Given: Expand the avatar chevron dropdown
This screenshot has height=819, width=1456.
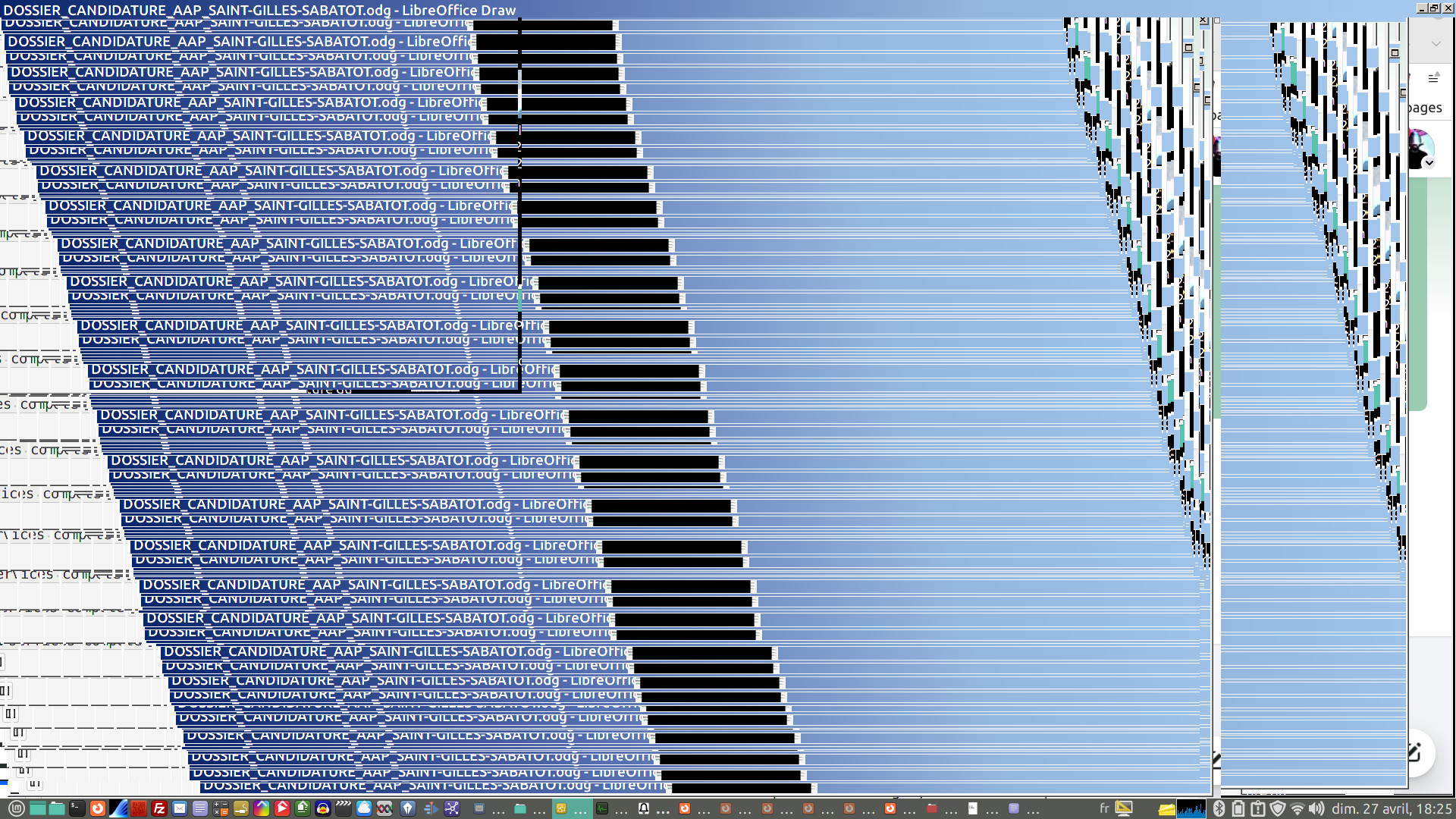Looking at the screenshot, I should (1429, 163).
